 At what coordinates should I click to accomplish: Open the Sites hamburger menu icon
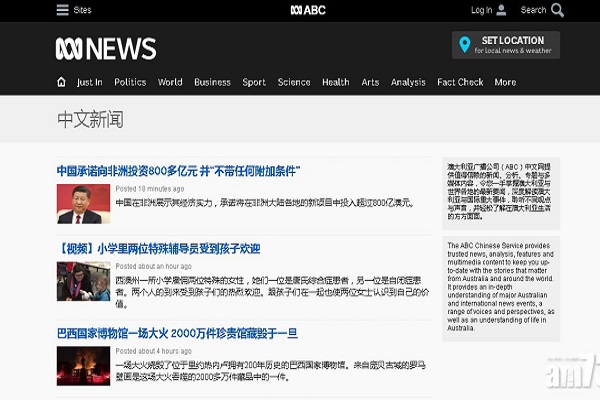click(x=62, y=10)
